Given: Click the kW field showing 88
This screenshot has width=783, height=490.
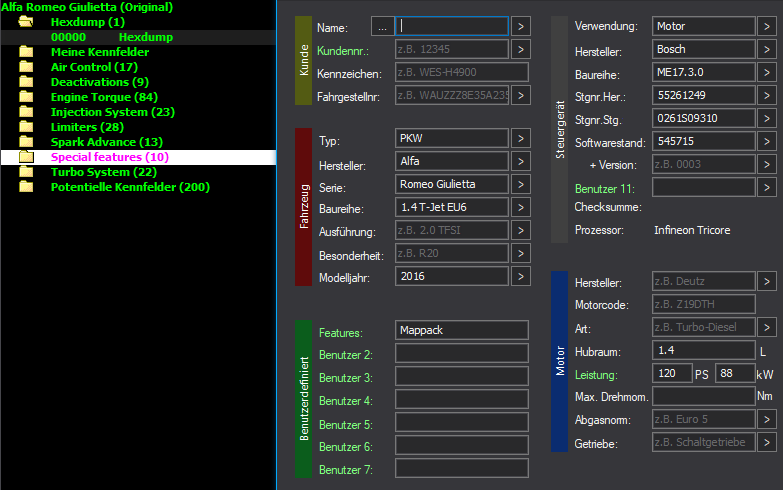Looking at the screenshot, I should tap(735, 373).
